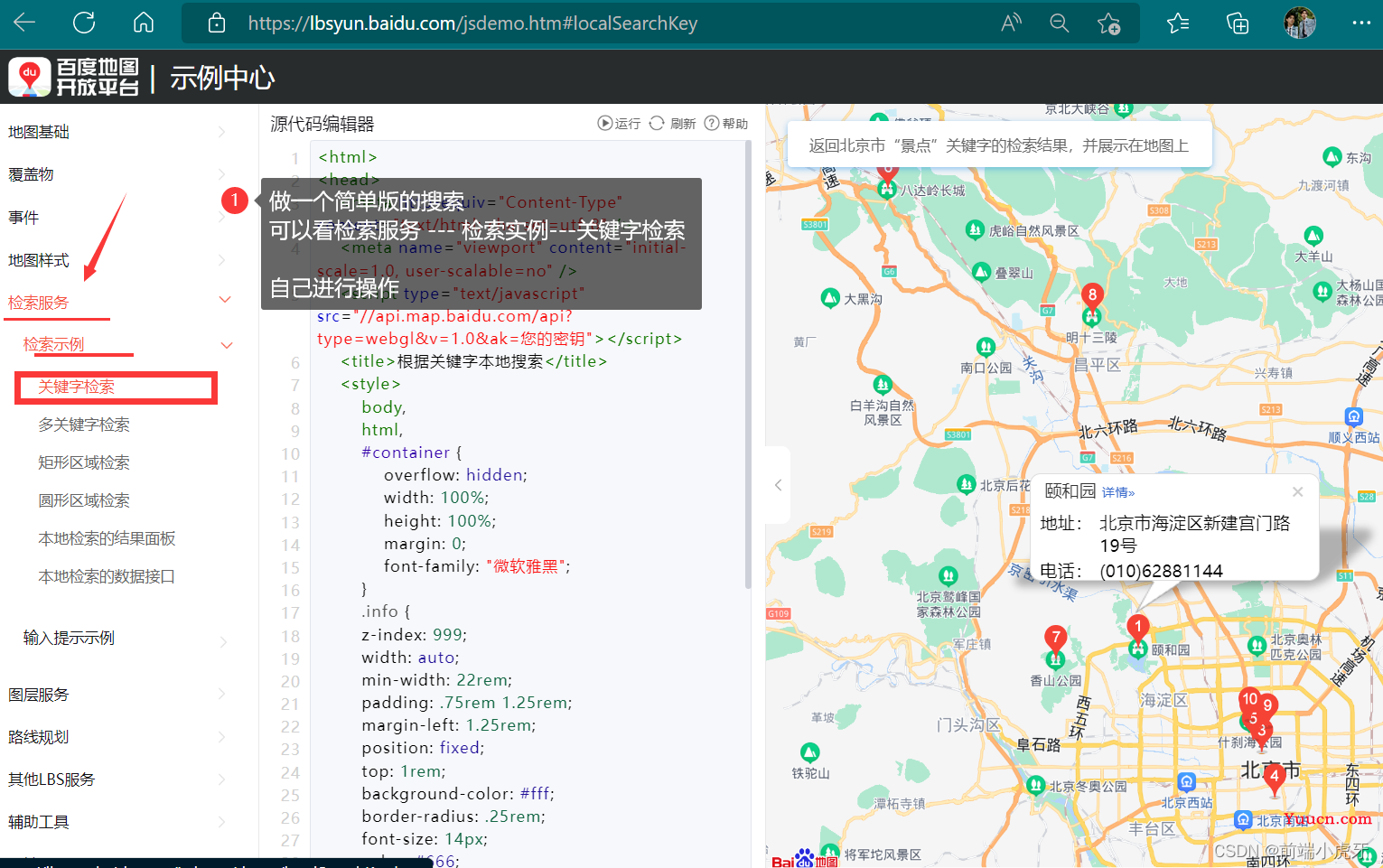Expand the 输入提示示例 submenu

pos(126,639)
